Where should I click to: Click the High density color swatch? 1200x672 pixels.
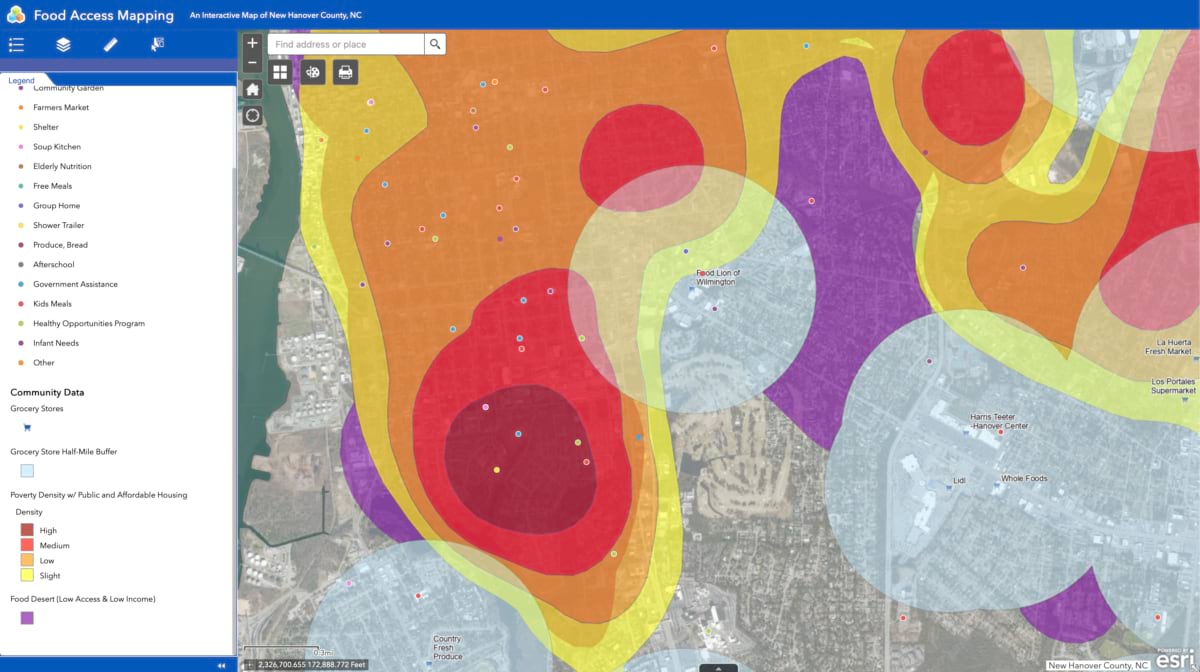coord(27,530)
